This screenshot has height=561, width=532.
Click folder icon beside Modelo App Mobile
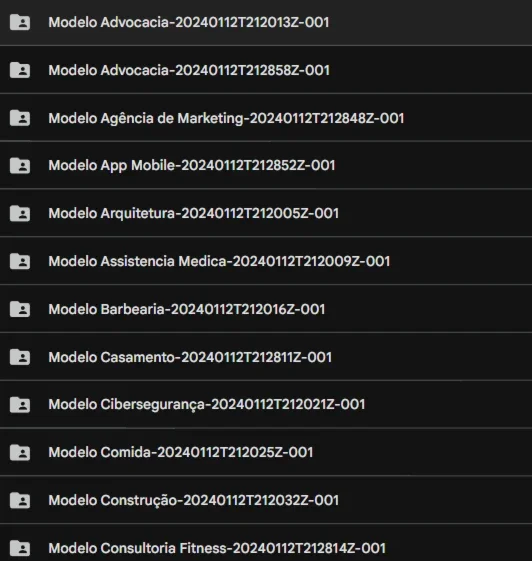(x=20, y=166)
